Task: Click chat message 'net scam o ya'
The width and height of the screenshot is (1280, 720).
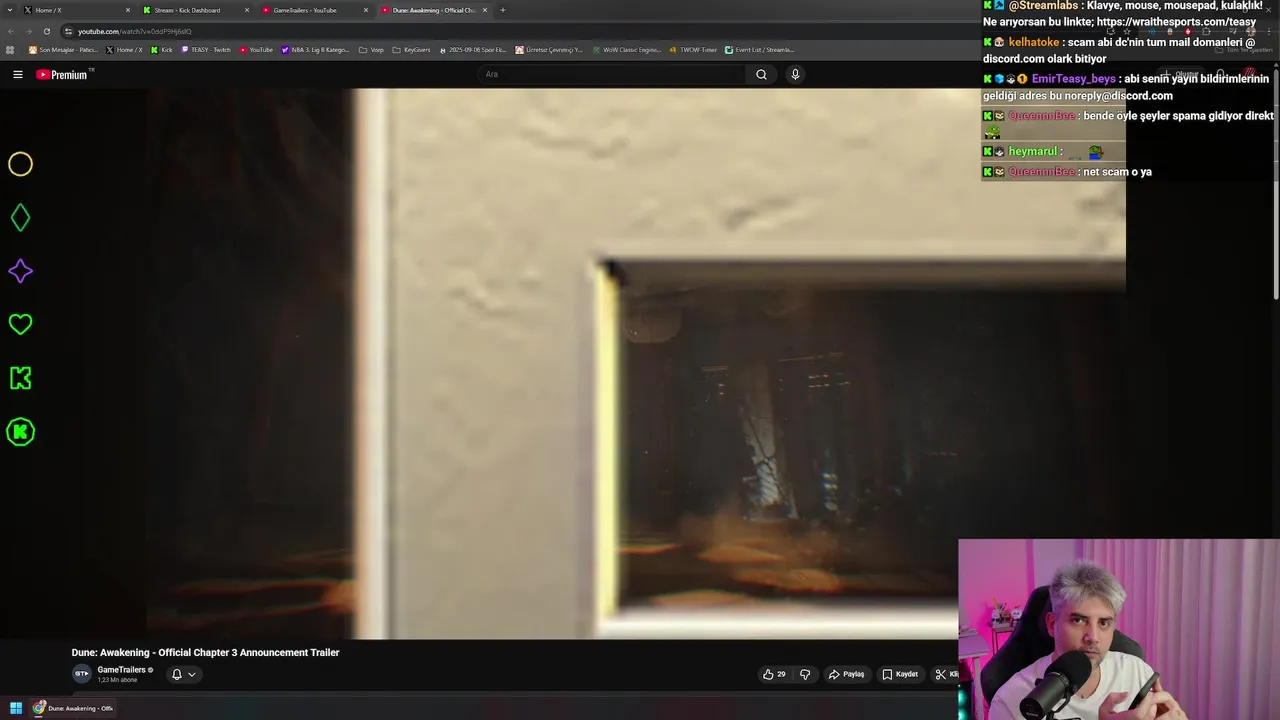Action: click(x=1117, y=171)
